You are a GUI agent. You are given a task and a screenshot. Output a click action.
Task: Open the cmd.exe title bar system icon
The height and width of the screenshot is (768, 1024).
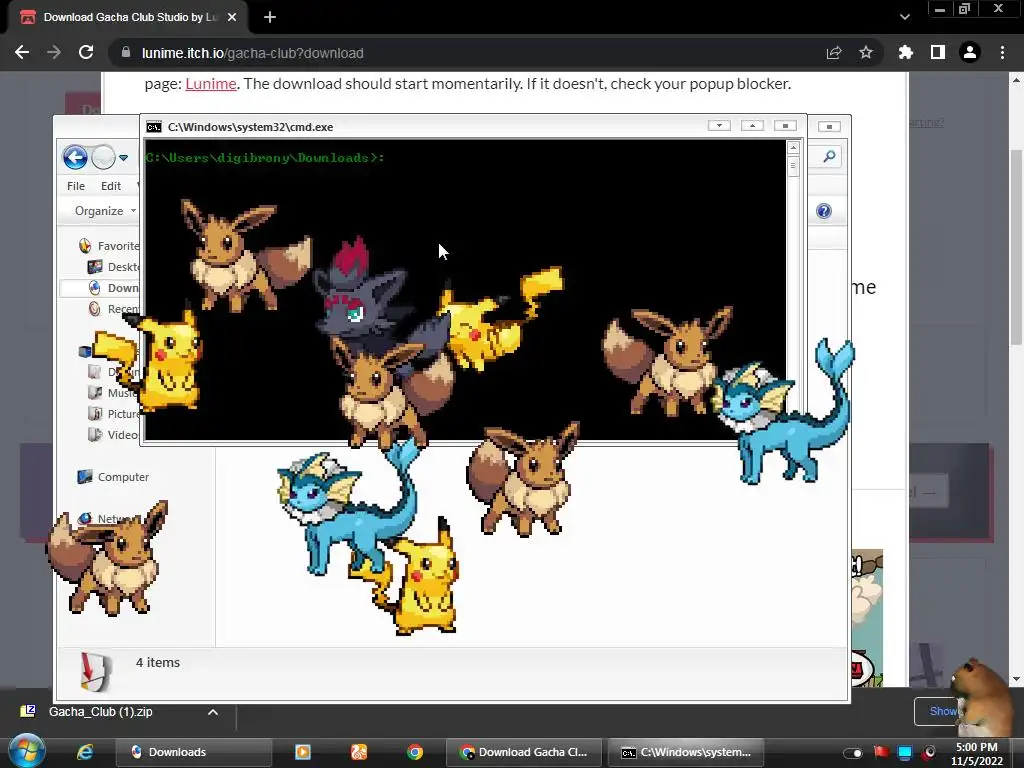point(153,127)
